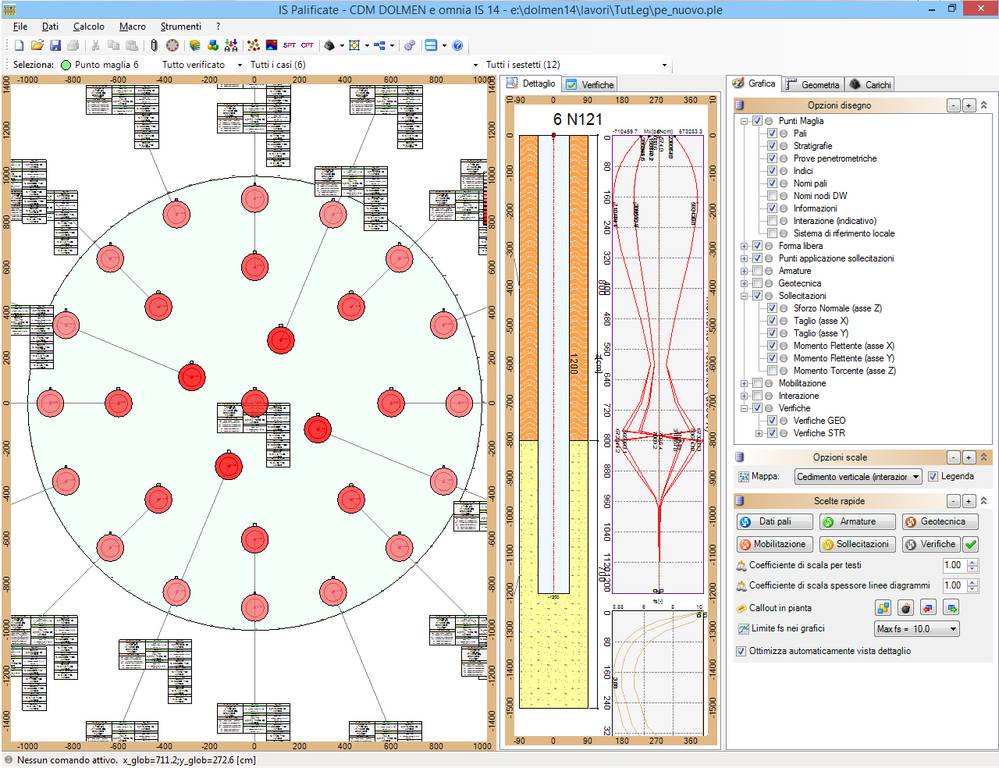
Task: Open a file with the folder icon
Action: pyautogui.click(x=37, y=46)
